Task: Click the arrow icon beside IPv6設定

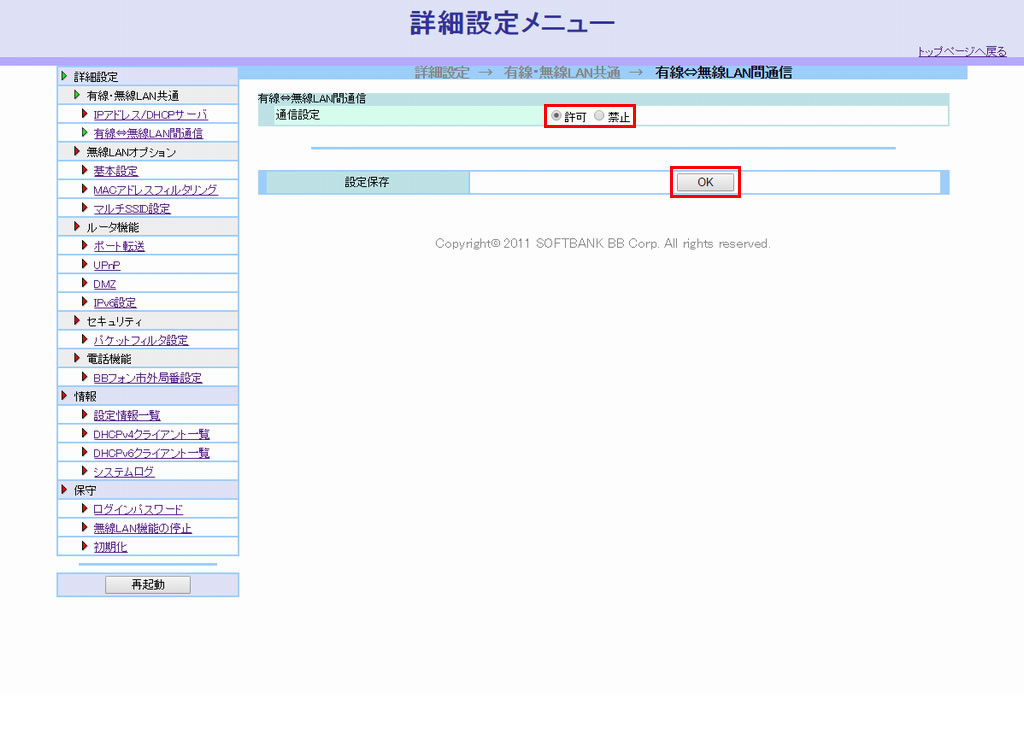Action: [x=85, y=302]
